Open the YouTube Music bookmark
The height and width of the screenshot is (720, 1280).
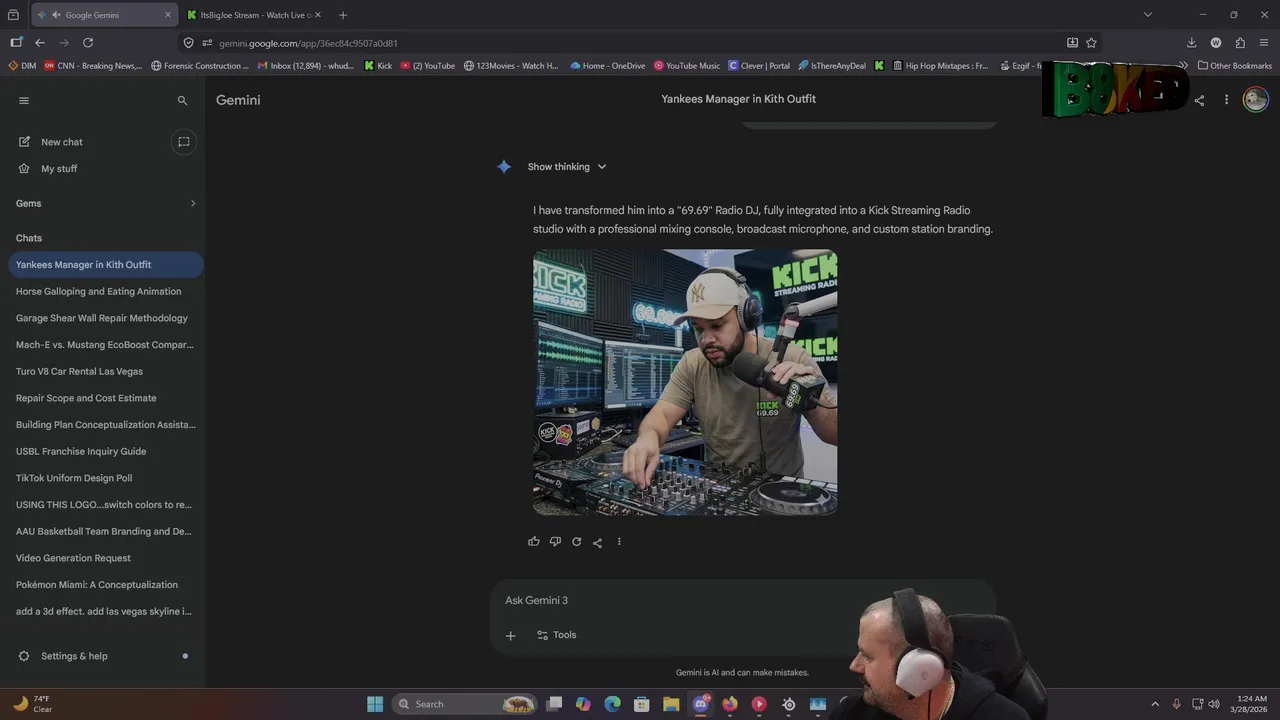pos(687,66)
